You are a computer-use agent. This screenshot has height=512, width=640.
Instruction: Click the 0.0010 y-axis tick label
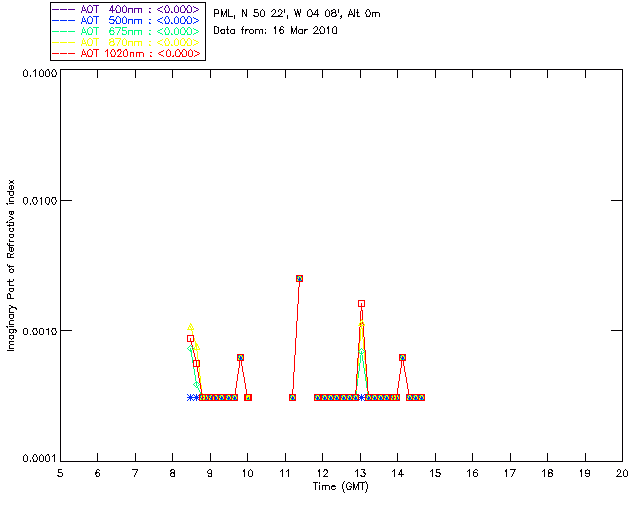click(39, 331)
